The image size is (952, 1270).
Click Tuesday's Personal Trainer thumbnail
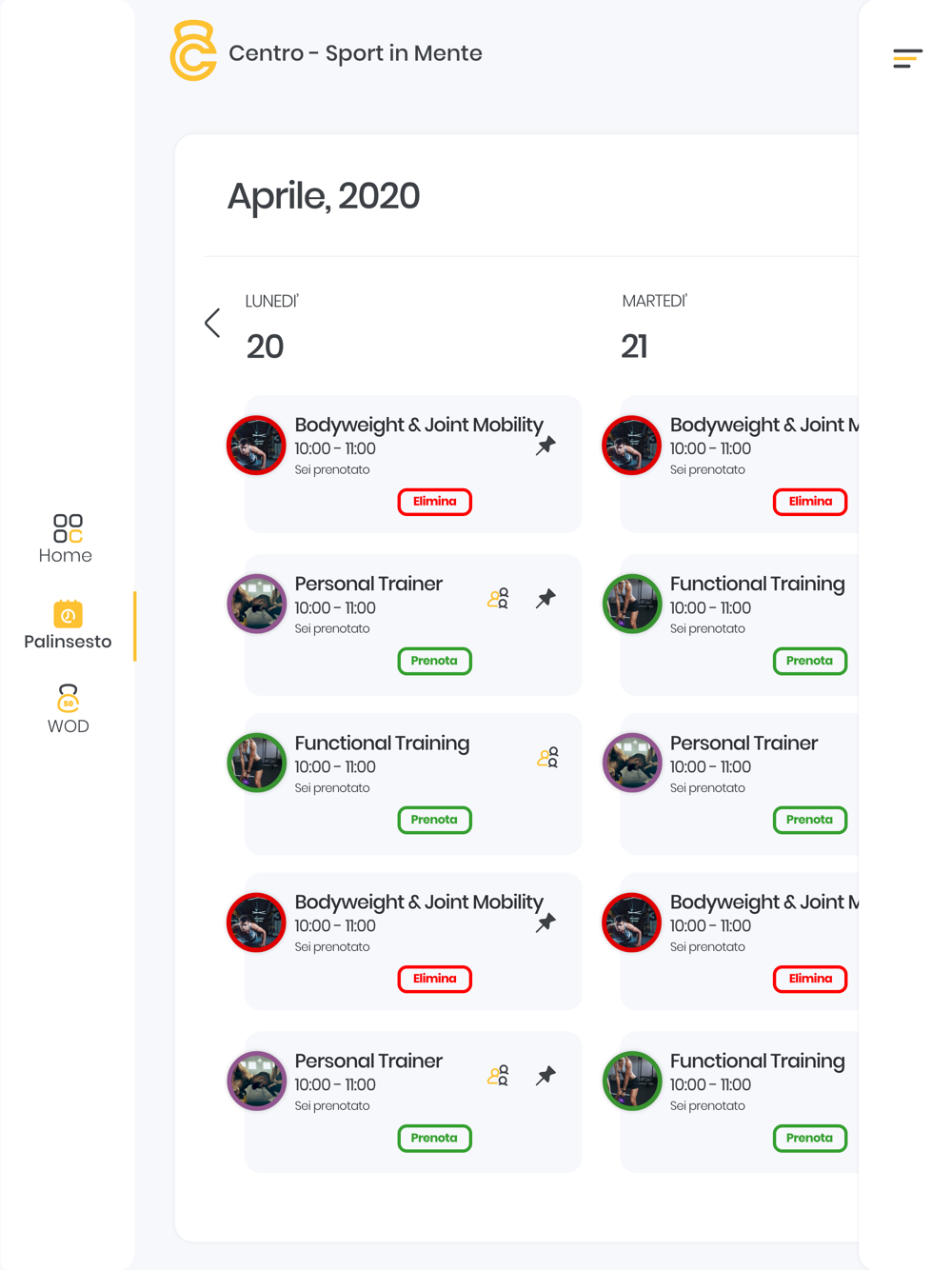point(632,763)
